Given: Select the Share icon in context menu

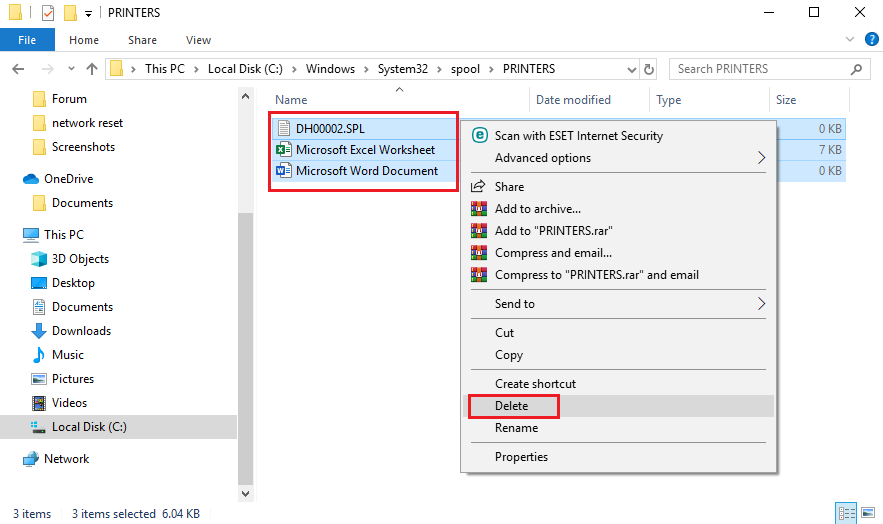Looking at the screenshot, I should pos(478,186).
